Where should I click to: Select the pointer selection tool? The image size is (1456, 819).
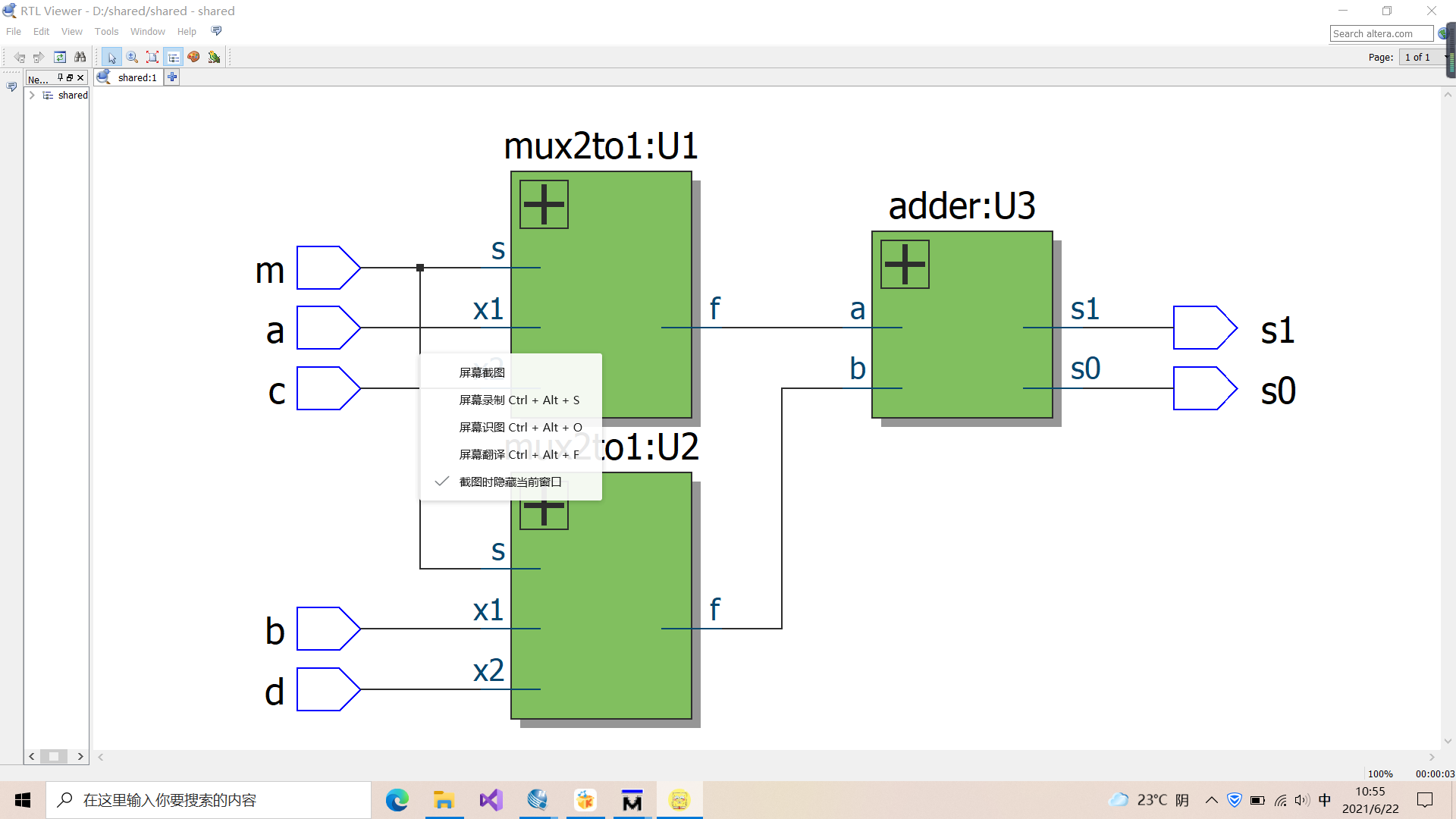(111, 57)
